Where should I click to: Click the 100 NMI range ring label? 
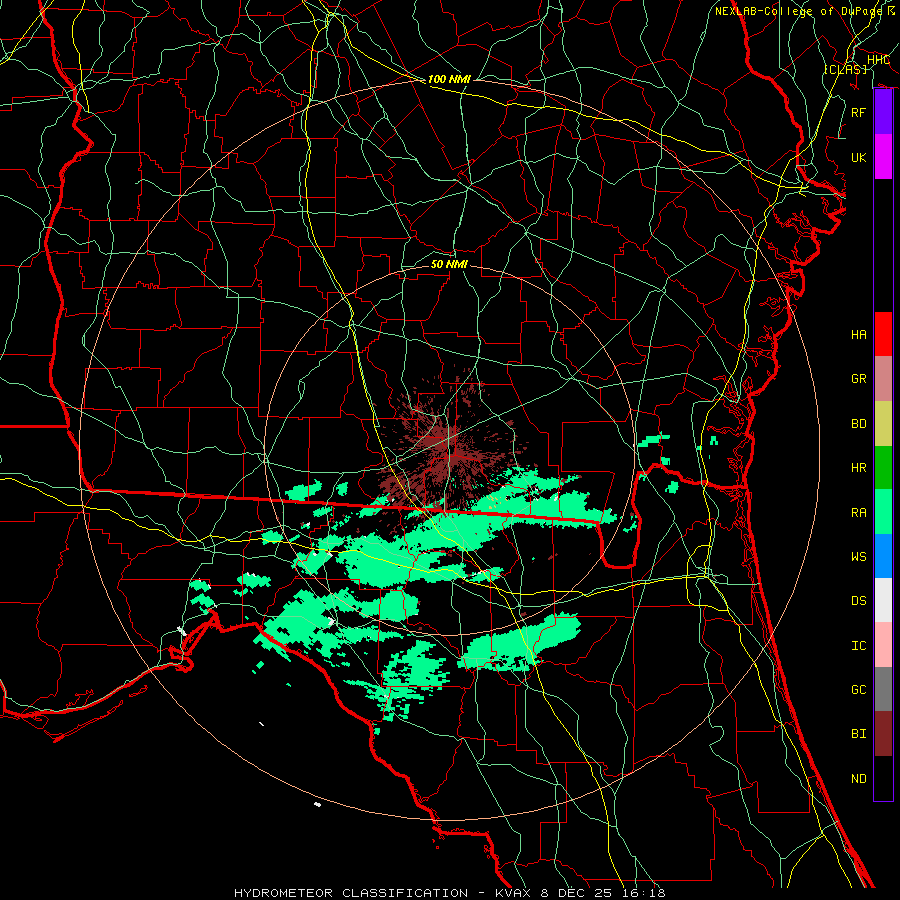449,79
